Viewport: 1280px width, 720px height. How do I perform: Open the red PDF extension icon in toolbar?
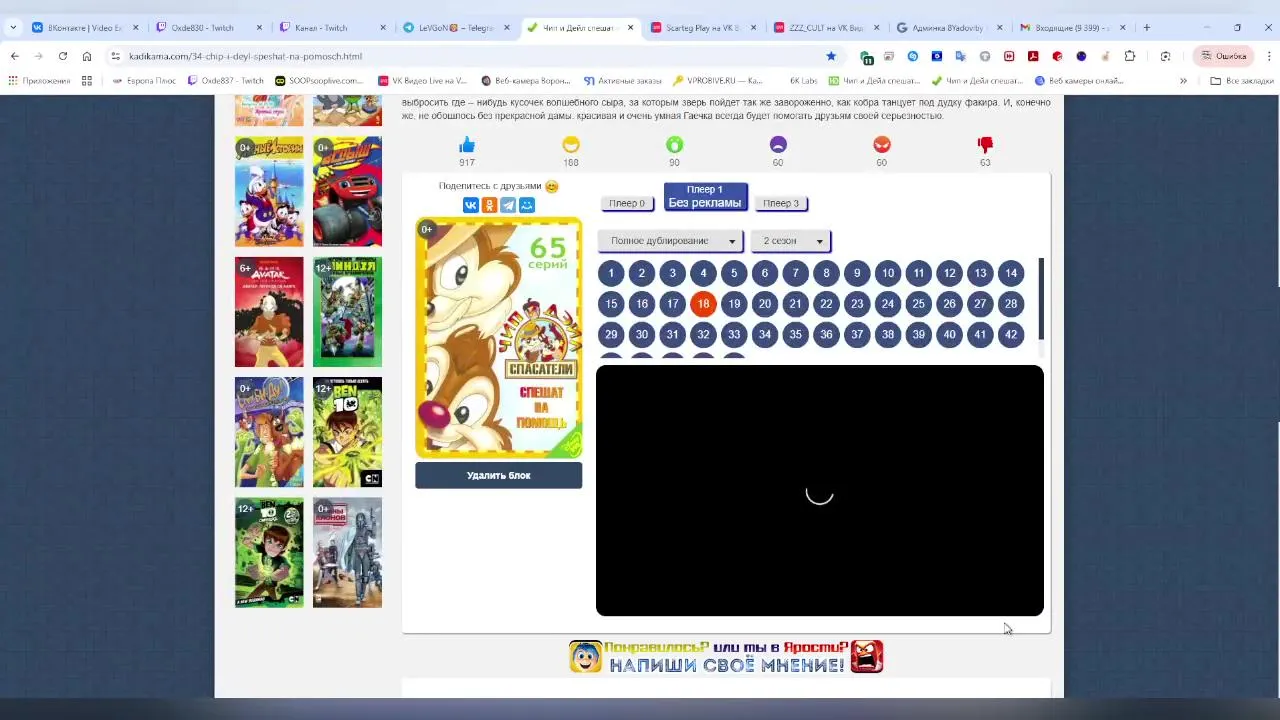coord(1033,56)
